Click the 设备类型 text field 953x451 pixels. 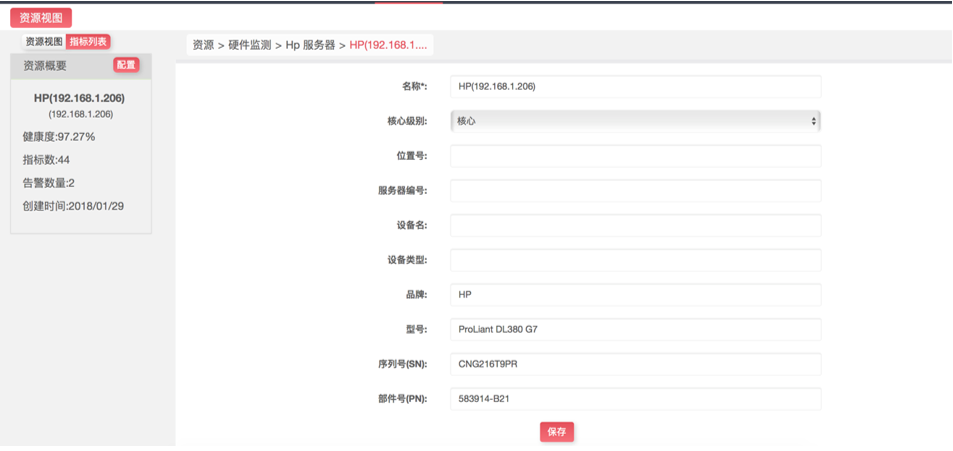coord(635,260)
